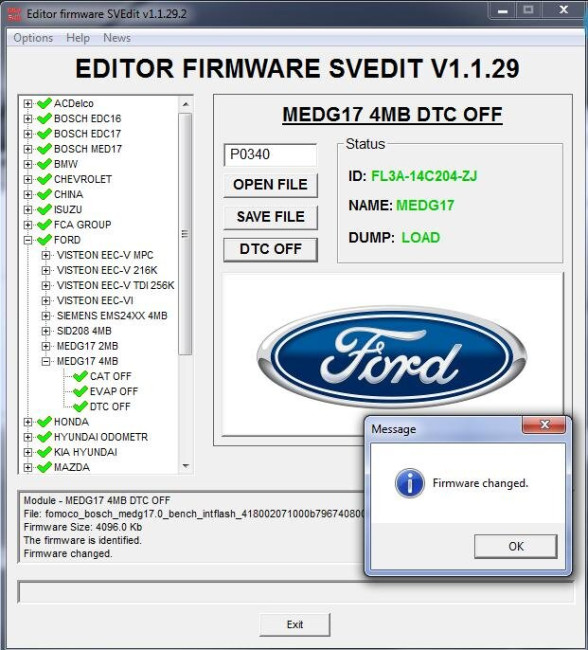This screenshot has height=650, width=588.
Task: Click the DTC code field showing P0340
Action: [x=270, y=155]
